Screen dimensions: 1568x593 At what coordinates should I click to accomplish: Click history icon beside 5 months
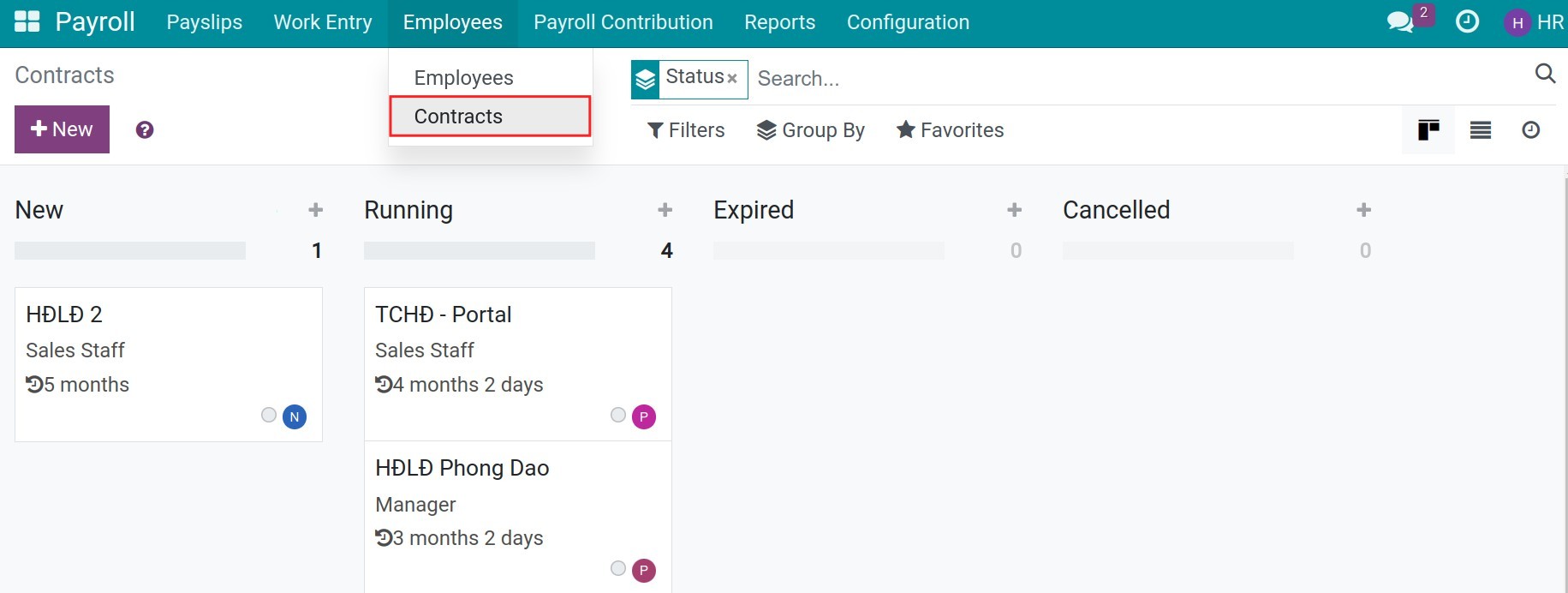(x=34, y=385)
